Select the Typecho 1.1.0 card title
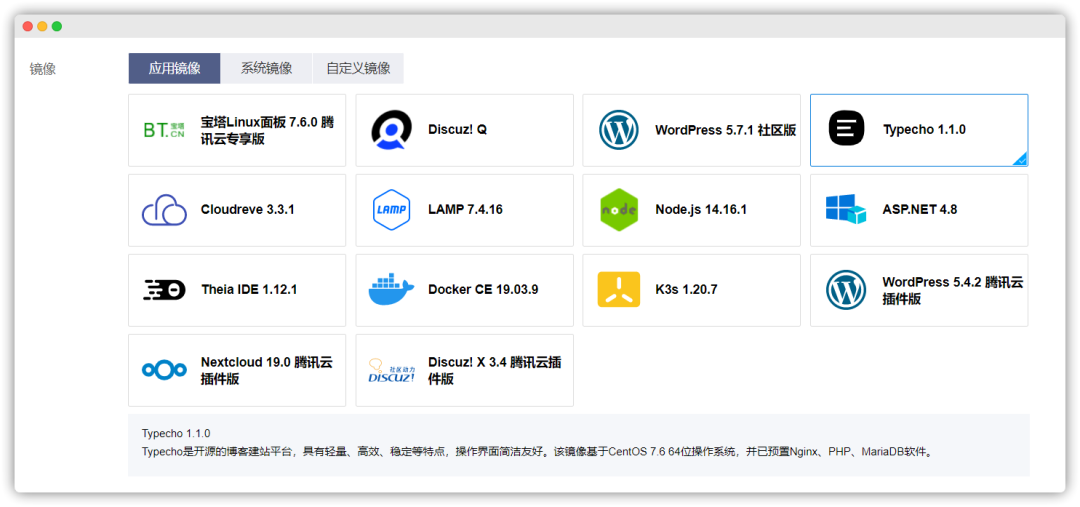The height and width of the screenshot is (507, 1080). click(924, 130)
